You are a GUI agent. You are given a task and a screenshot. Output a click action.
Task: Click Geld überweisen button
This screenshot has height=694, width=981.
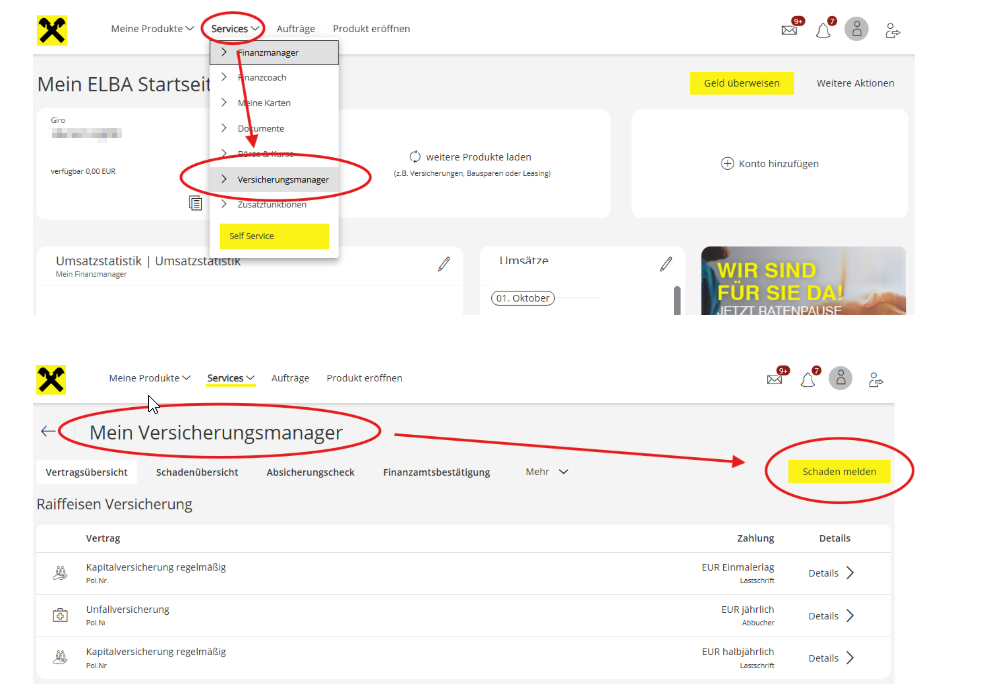[x=741, y=83]
